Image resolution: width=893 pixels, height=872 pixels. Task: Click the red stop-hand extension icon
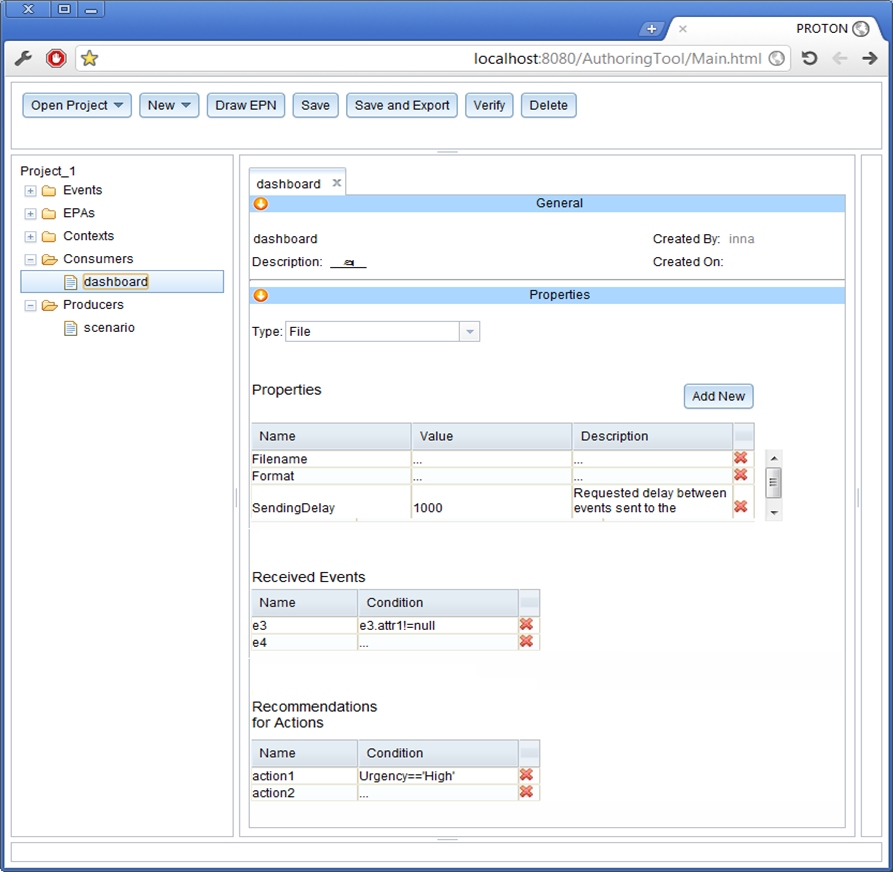coord(56,58)
